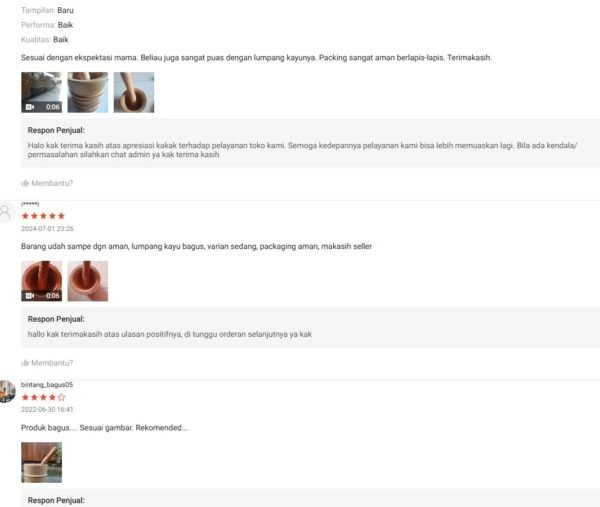Click the thumbs-up icon under the second review
The width and height of the screenshot is (600, 507).
click(25, 363)
